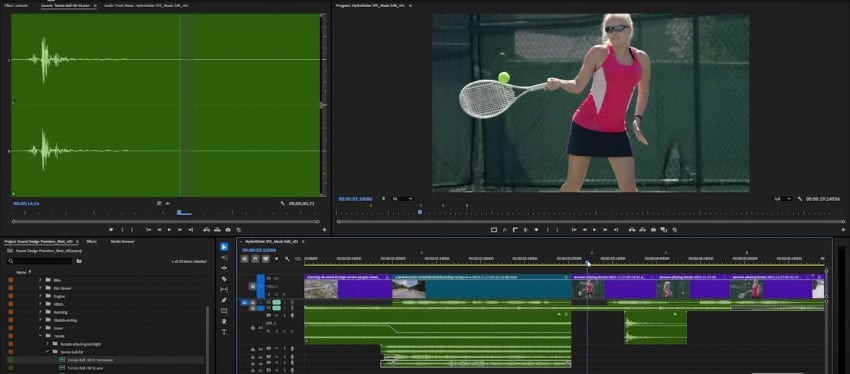This screenshot has height=374, width=850.
Task: Click the Program monitor current timecode
Action: (x=355, y=199)
